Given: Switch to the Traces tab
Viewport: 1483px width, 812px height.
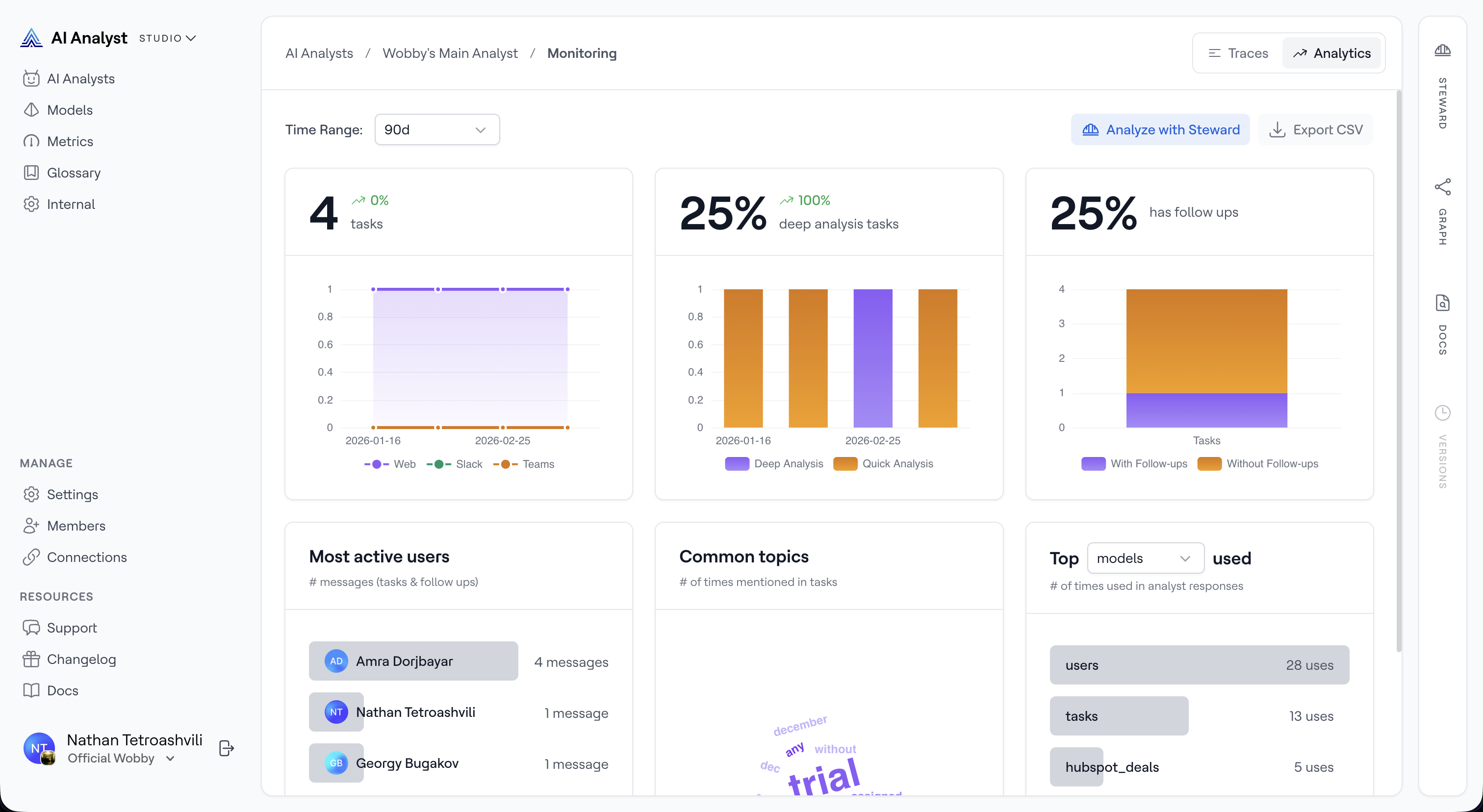Looking at the screenshot, I should (1238, 53).
